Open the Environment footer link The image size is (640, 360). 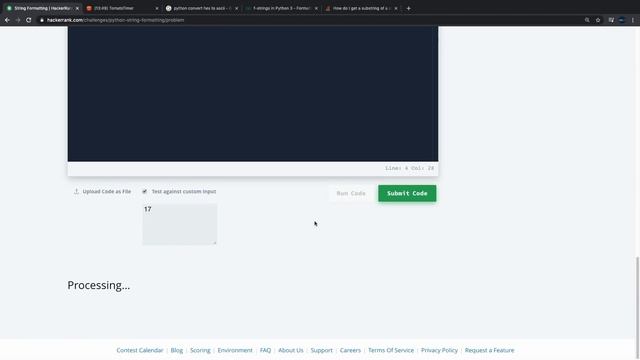(235, 350)
